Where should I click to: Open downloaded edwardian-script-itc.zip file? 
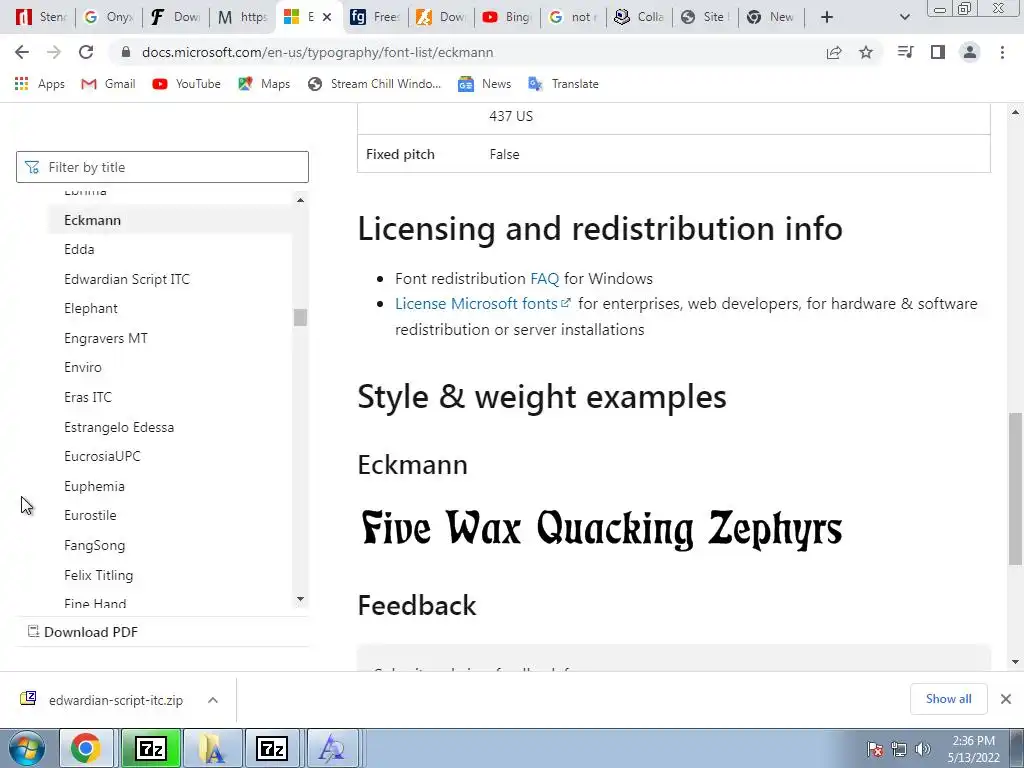[103, 700]
